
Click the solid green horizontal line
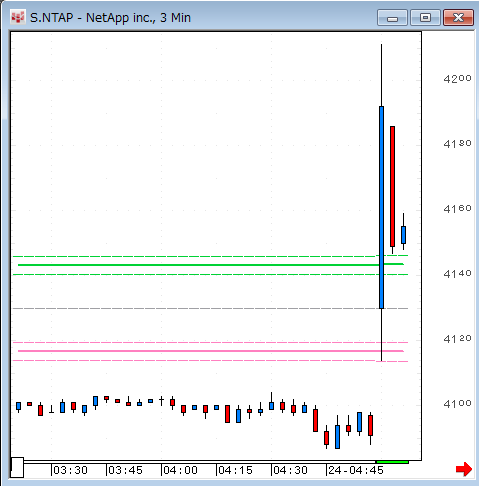tap(211, 265)
